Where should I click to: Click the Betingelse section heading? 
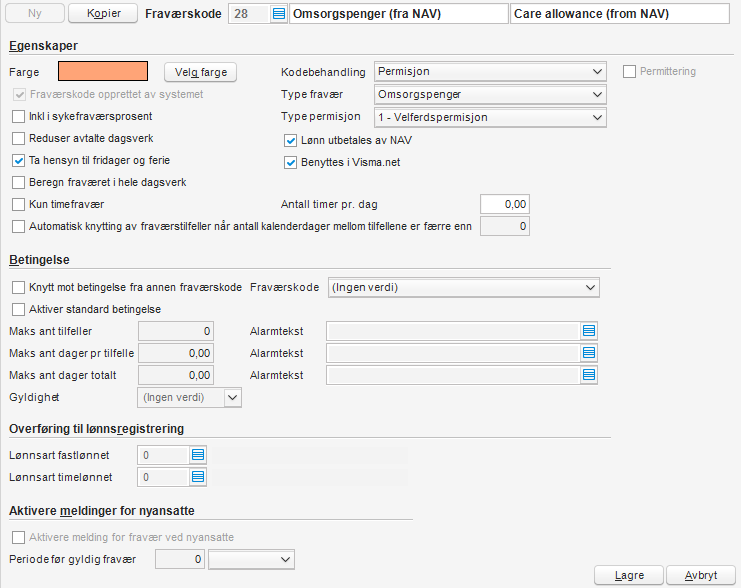[x=39, y=260]
